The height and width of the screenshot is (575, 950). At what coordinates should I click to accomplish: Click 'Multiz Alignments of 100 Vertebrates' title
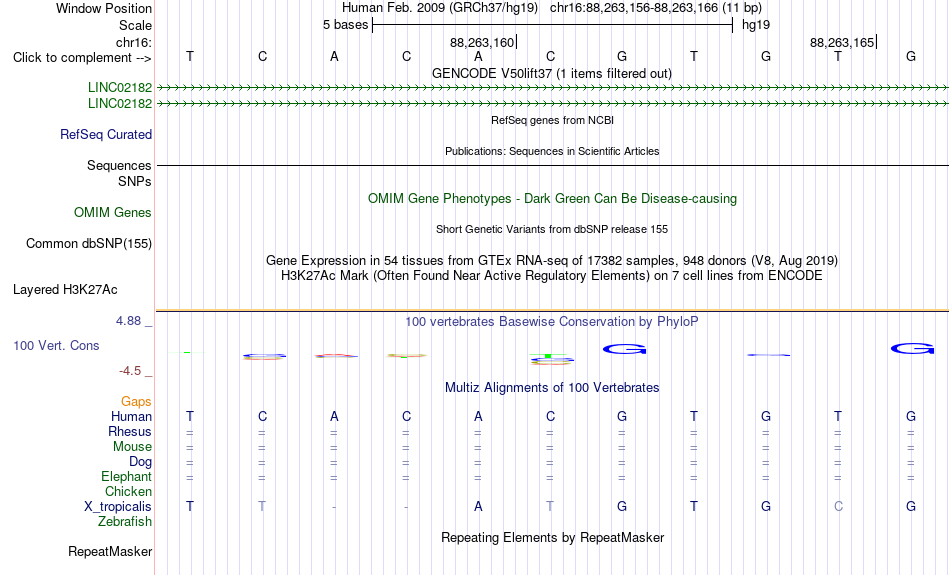coord(552,388)
